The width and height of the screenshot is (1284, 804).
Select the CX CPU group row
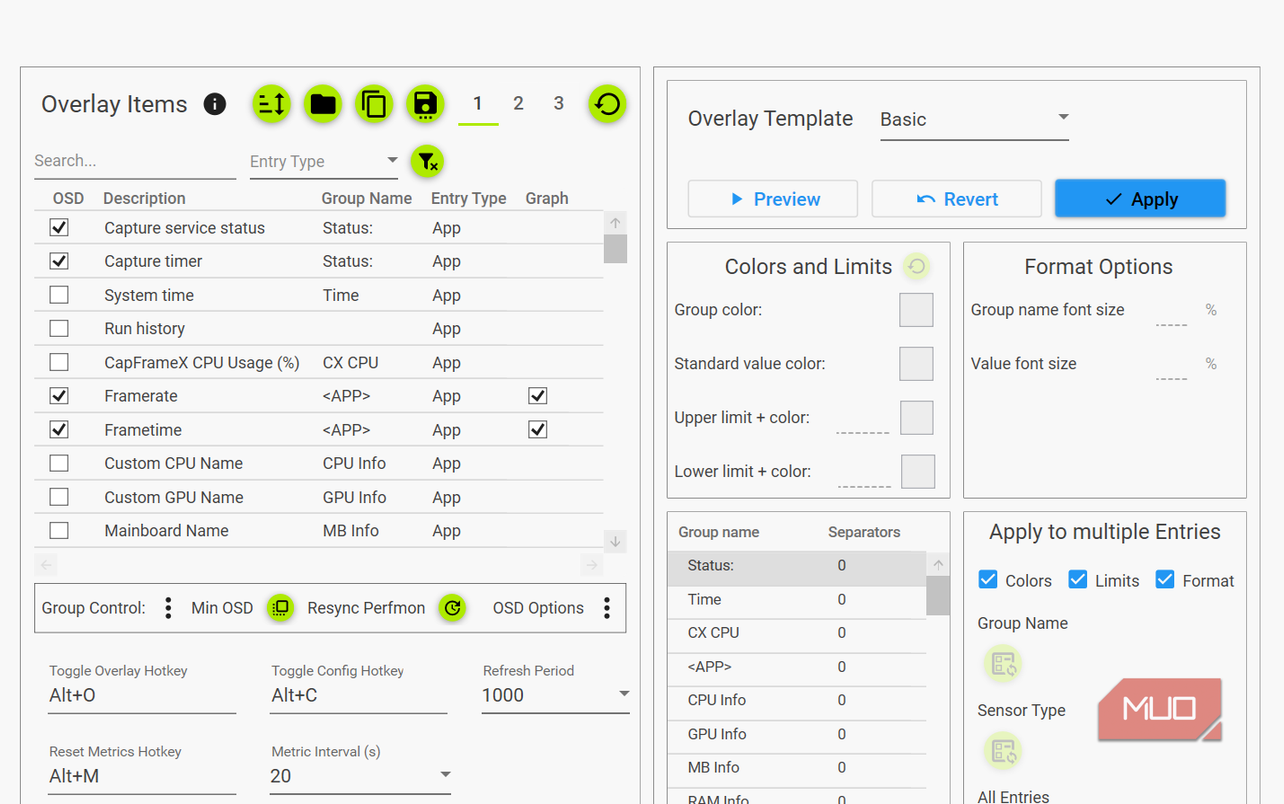point(797,633)
